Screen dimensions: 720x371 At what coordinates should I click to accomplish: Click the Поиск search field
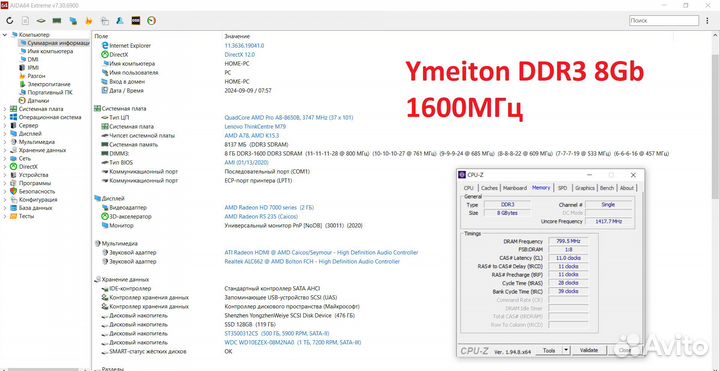coord(664,21)
